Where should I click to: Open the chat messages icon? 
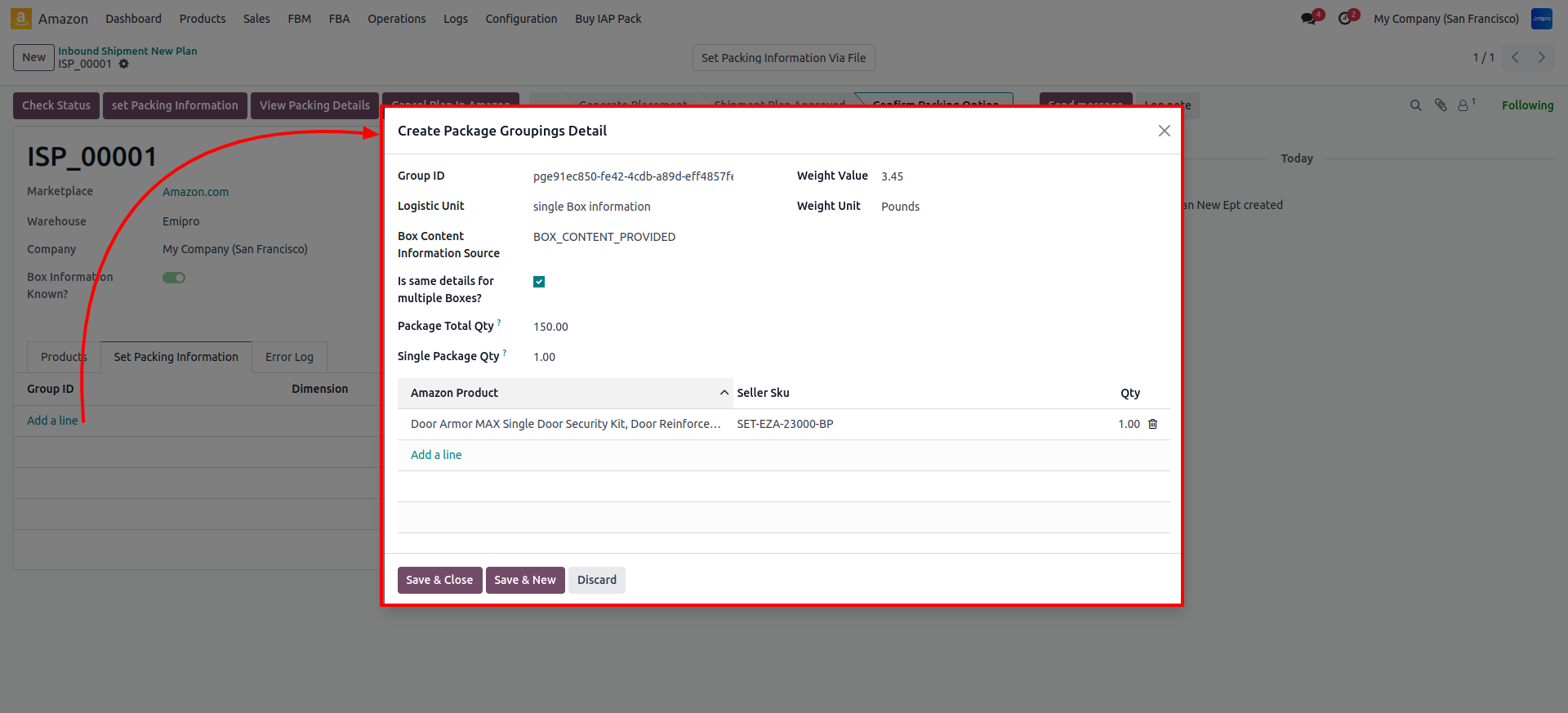[1309, 19]
